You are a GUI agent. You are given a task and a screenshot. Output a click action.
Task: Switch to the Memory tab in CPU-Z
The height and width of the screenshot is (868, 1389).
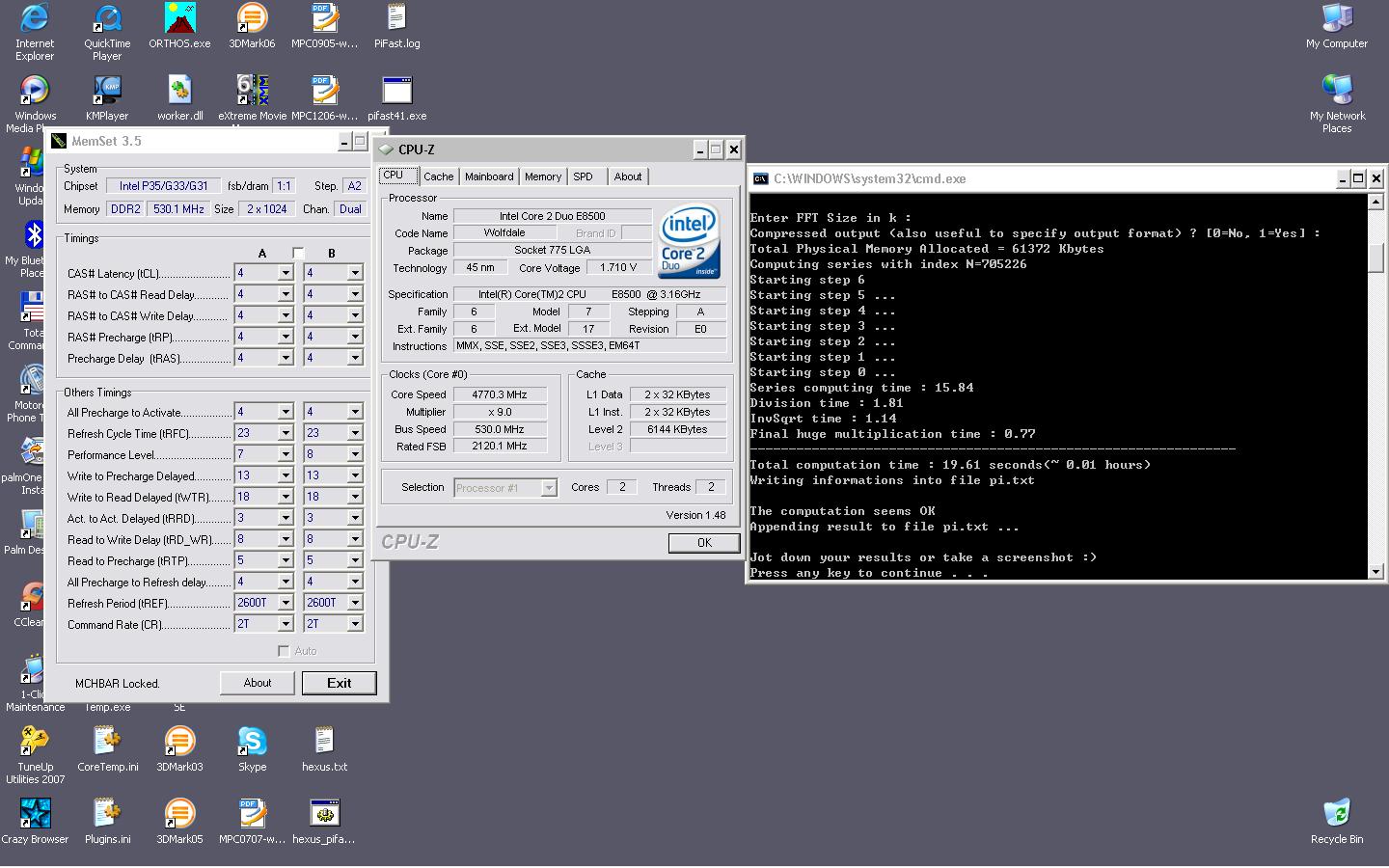point(543,176)
